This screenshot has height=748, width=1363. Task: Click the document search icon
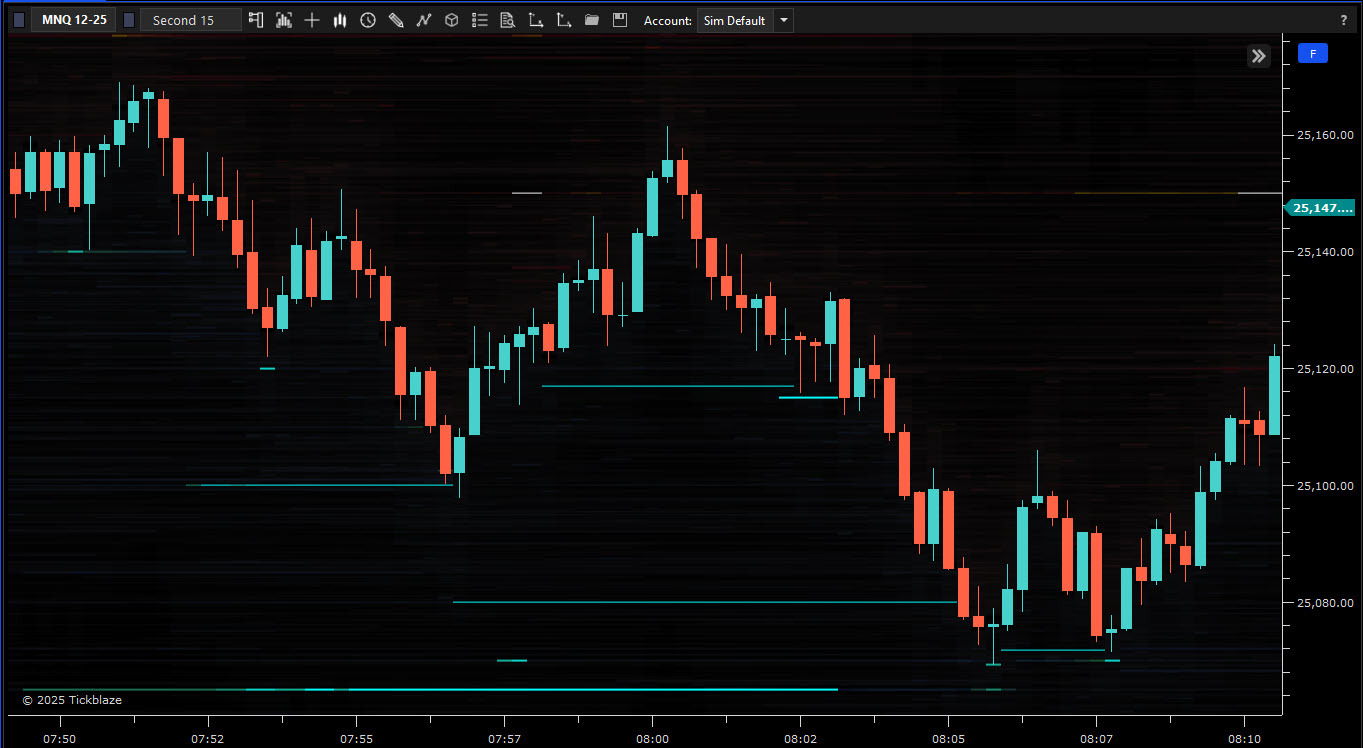pyautogui.click(x=508, y=20)
